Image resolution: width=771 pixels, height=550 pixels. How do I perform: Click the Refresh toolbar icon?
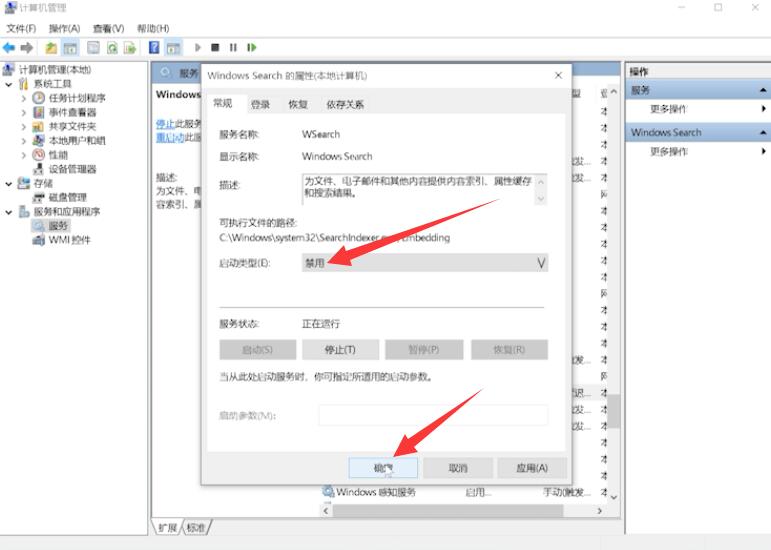click(112, 48)
